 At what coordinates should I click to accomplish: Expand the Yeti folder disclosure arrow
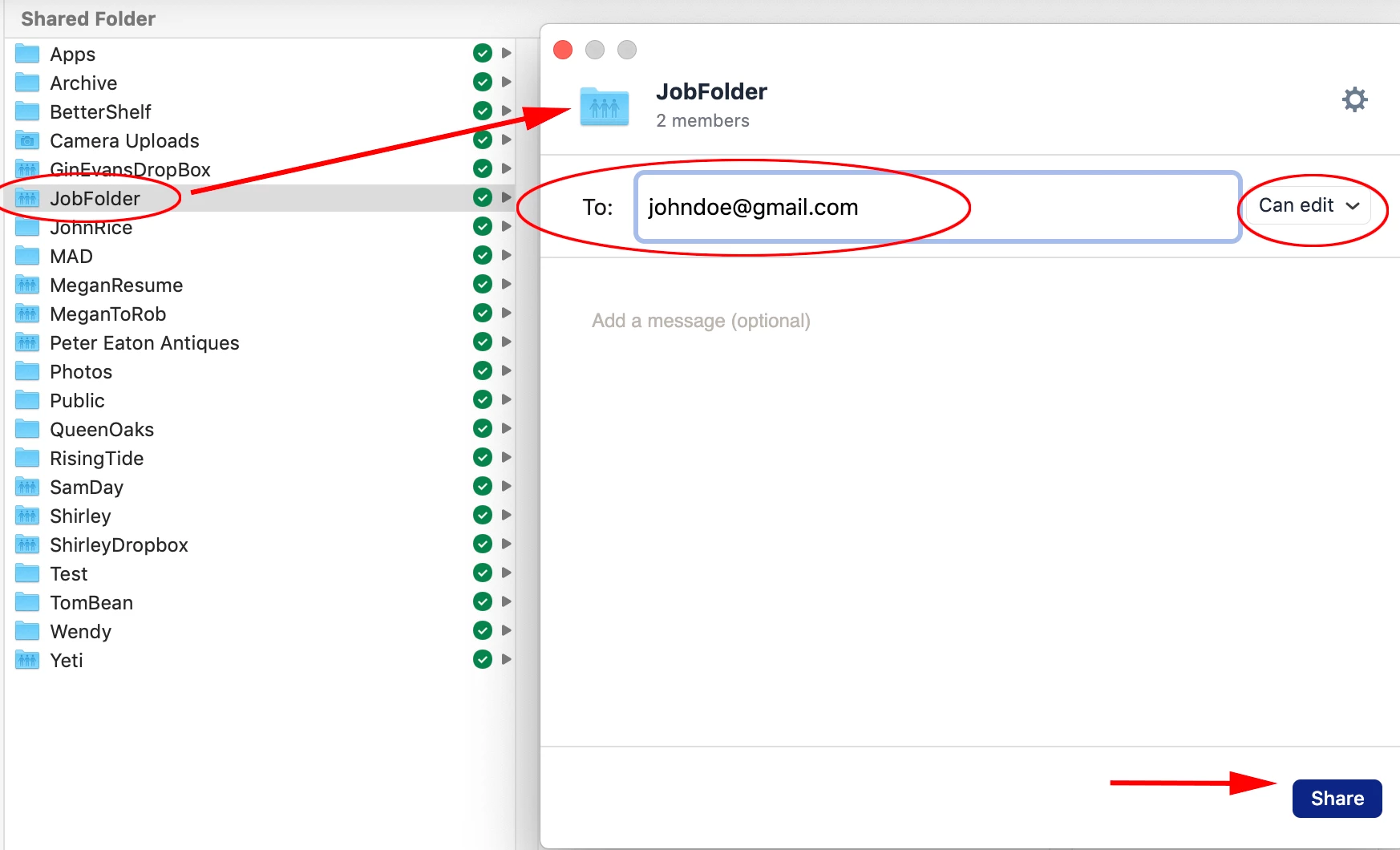pyautogui.click(x=507, y=659)
